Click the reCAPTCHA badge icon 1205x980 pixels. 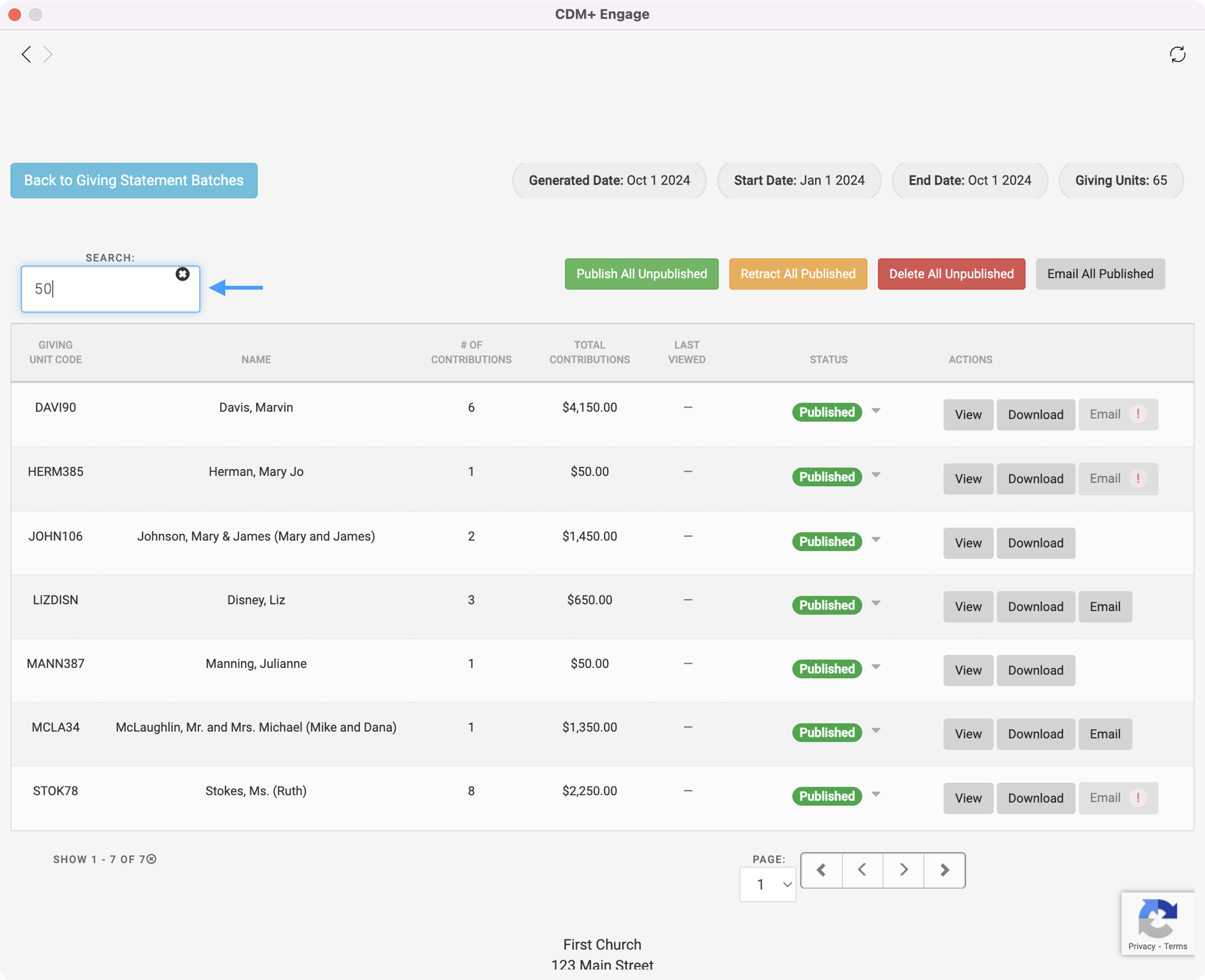1157,919
